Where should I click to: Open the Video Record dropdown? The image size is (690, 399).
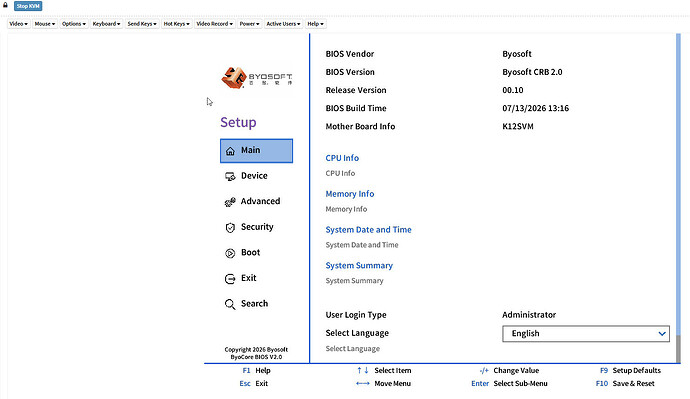coord(215,24)
